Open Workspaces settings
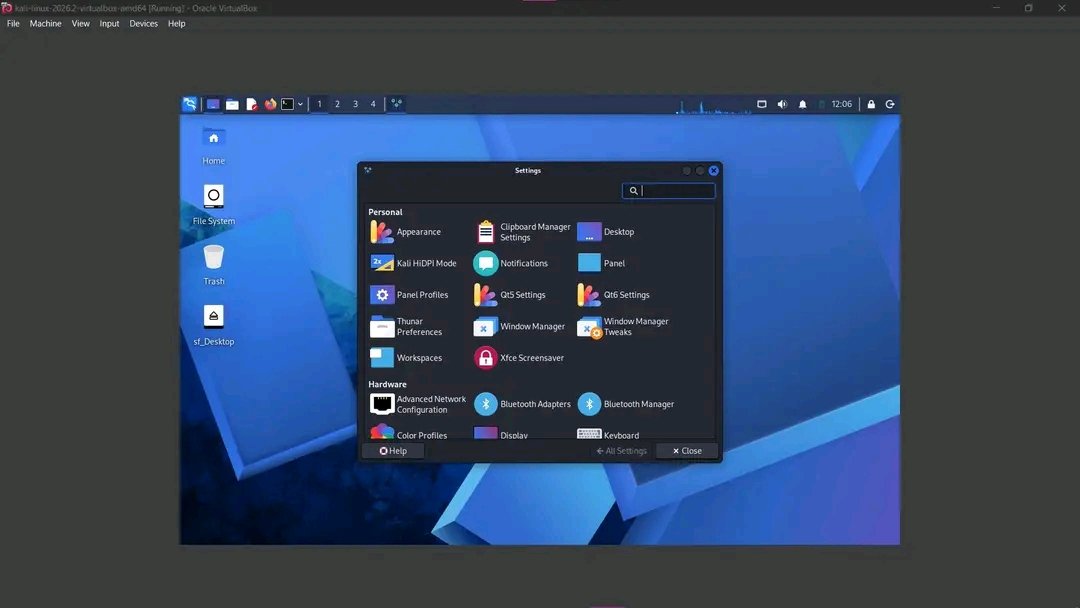1080x608 pixels. 406,358
